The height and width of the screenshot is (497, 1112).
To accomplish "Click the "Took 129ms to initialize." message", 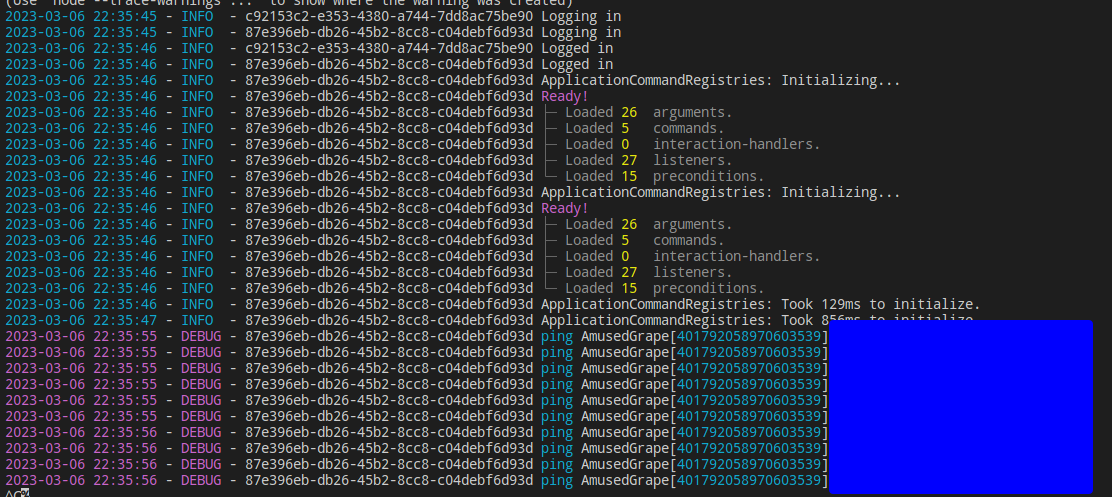I will point(881,304).
